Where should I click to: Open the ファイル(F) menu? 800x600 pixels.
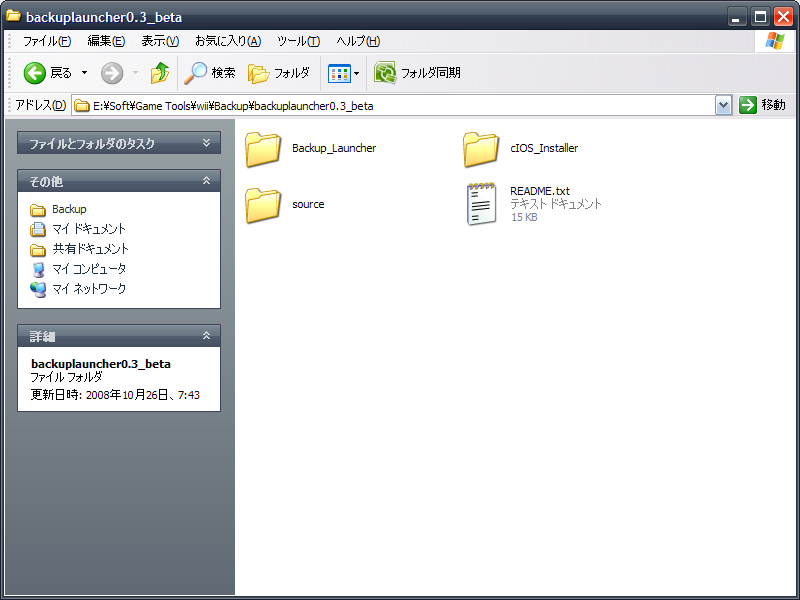(47, 41)
